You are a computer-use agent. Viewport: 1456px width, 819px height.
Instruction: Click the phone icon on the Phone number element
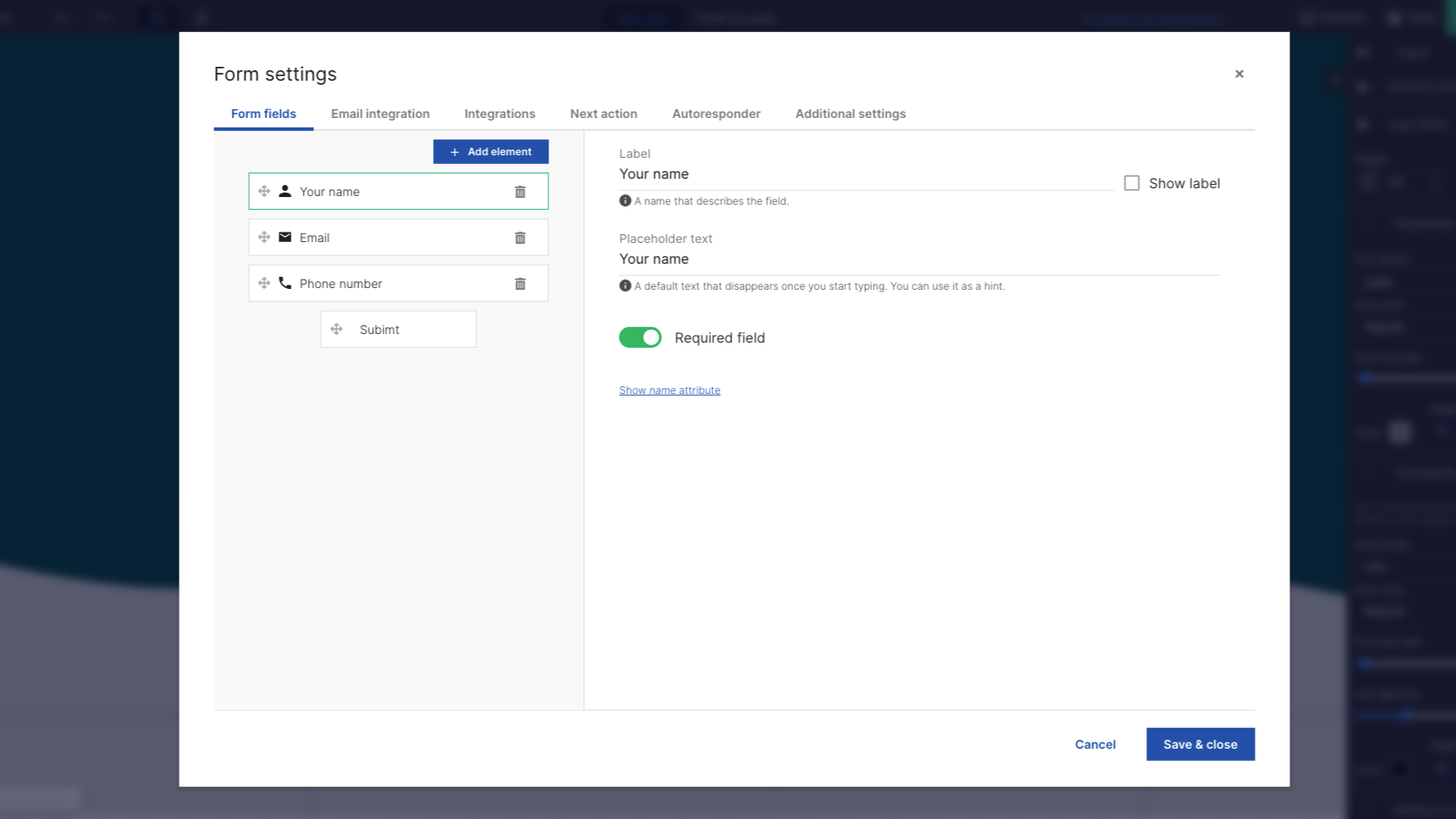[x=284, y=283]
